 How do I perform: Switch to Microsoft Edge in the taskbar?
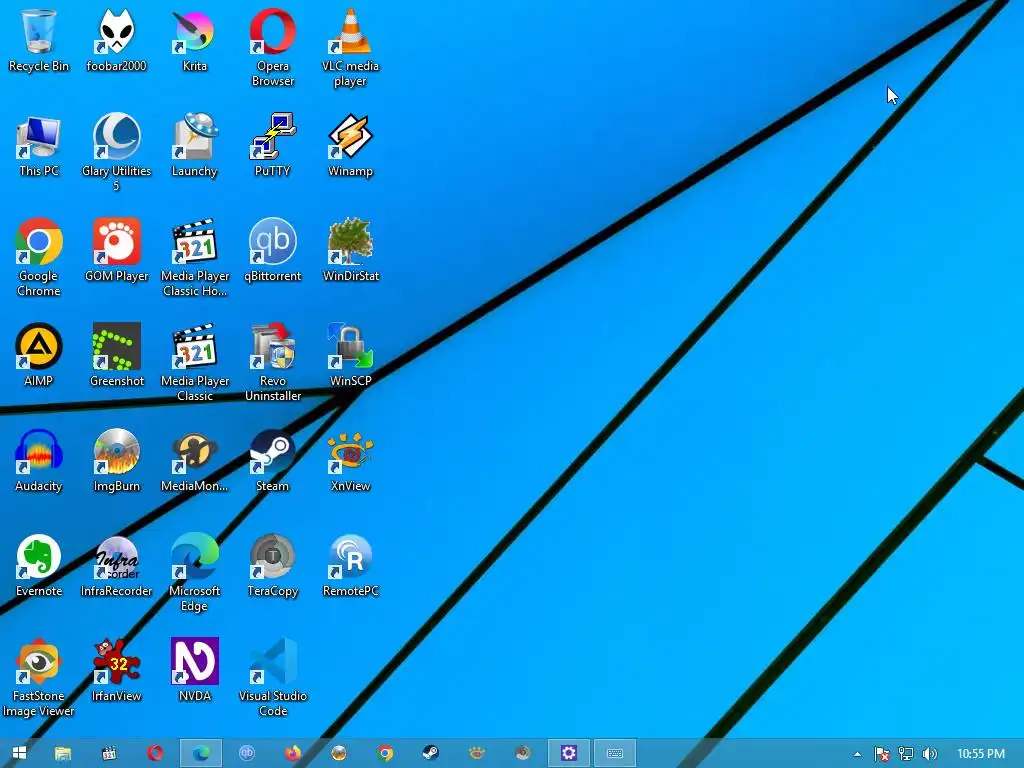(200, 753)
